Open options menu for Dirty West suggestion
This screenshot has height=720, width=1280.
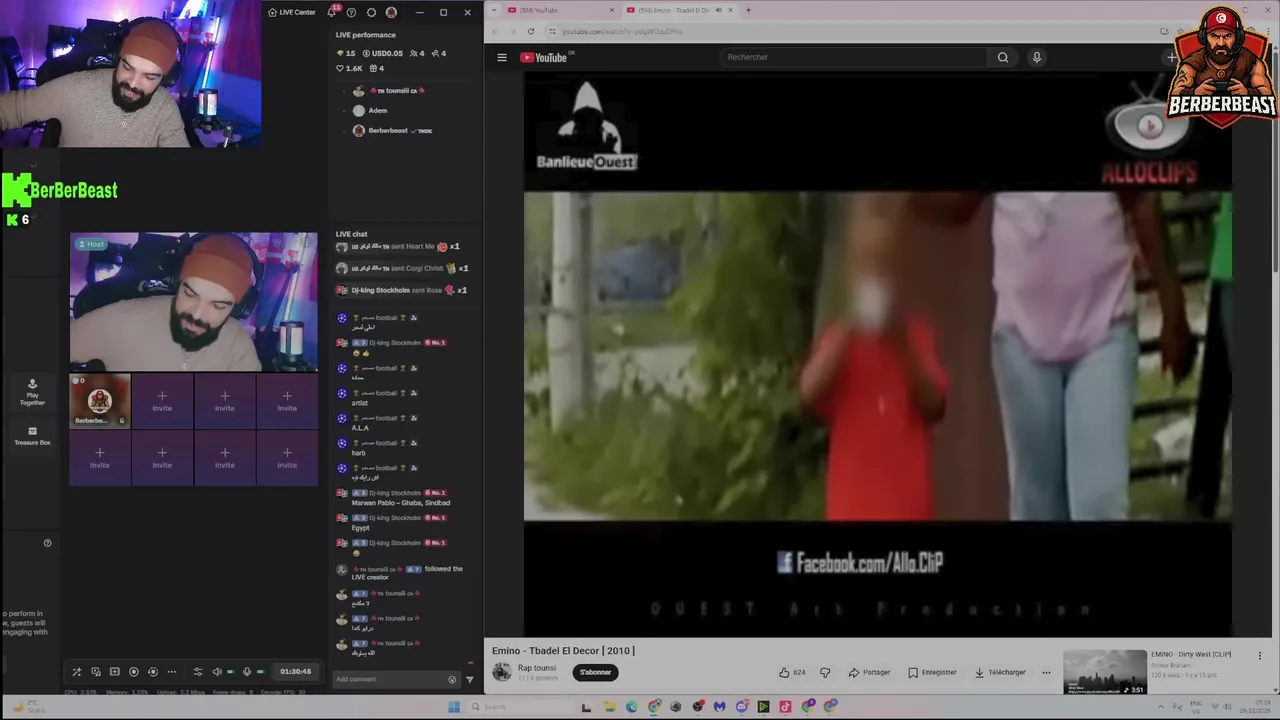coord(1259,656)
